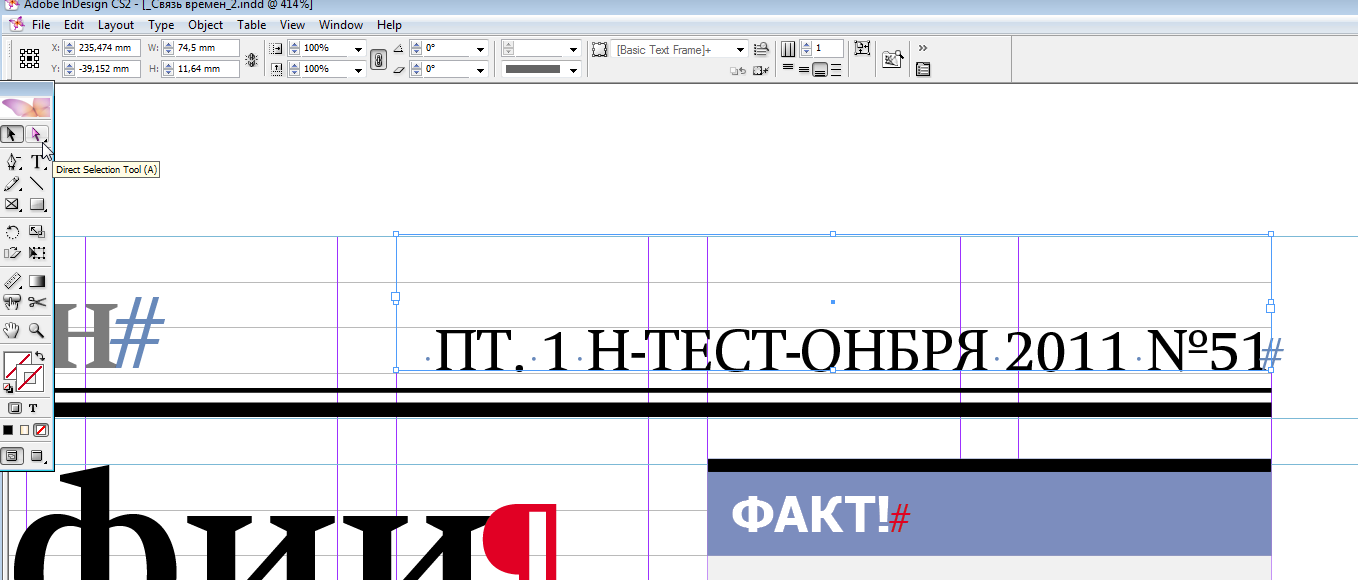Choose the Gradient tool
1358x580 pixels.
click(x=37, y=281)
